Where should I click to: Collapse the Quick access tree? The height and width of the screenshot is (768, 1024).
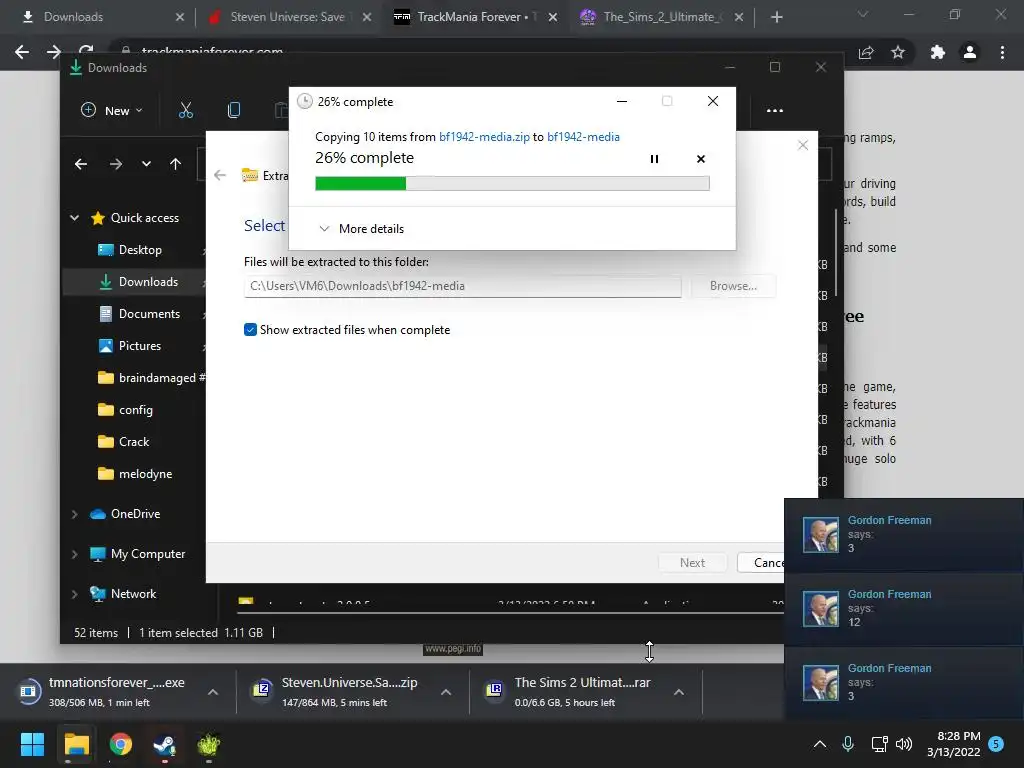[74, 217]
